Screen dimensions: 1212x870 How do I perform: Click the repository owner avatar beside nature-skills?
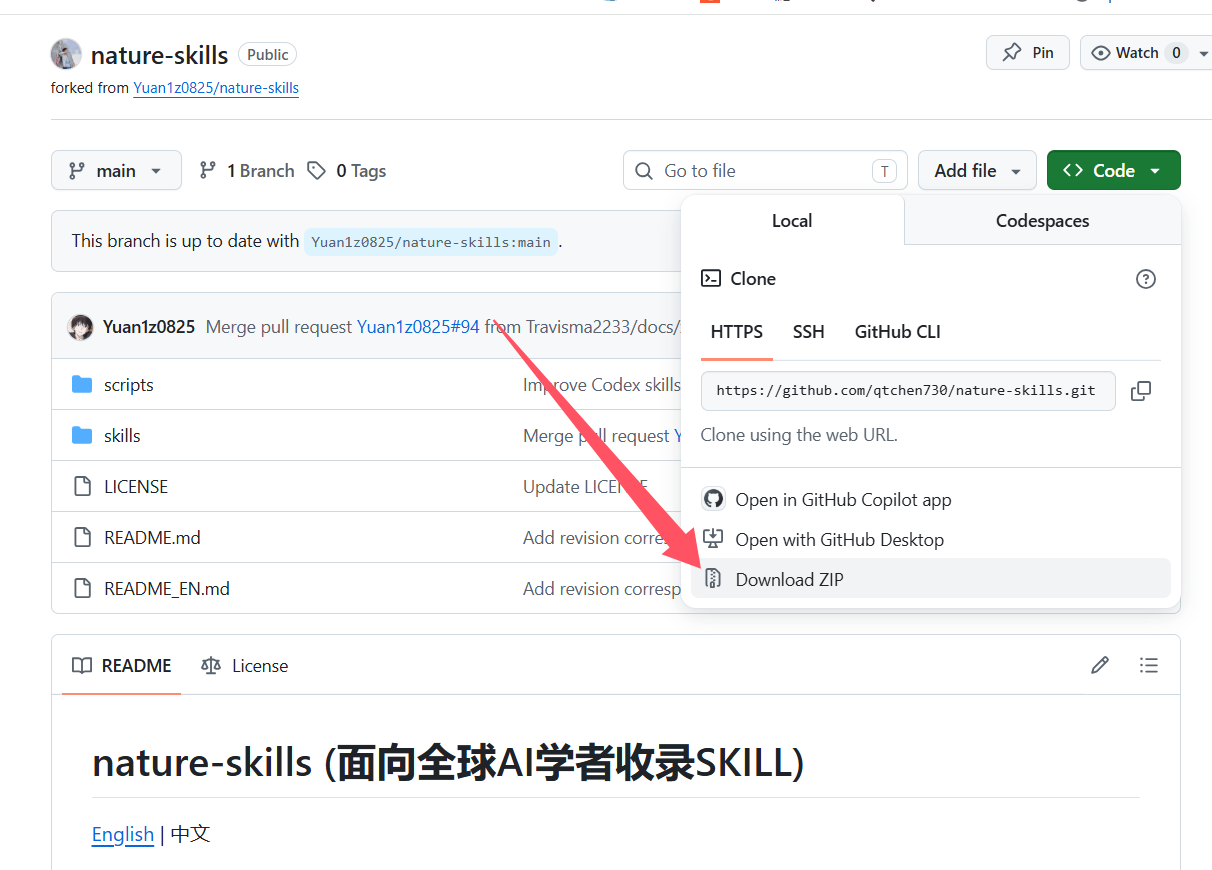pos(66,54)
